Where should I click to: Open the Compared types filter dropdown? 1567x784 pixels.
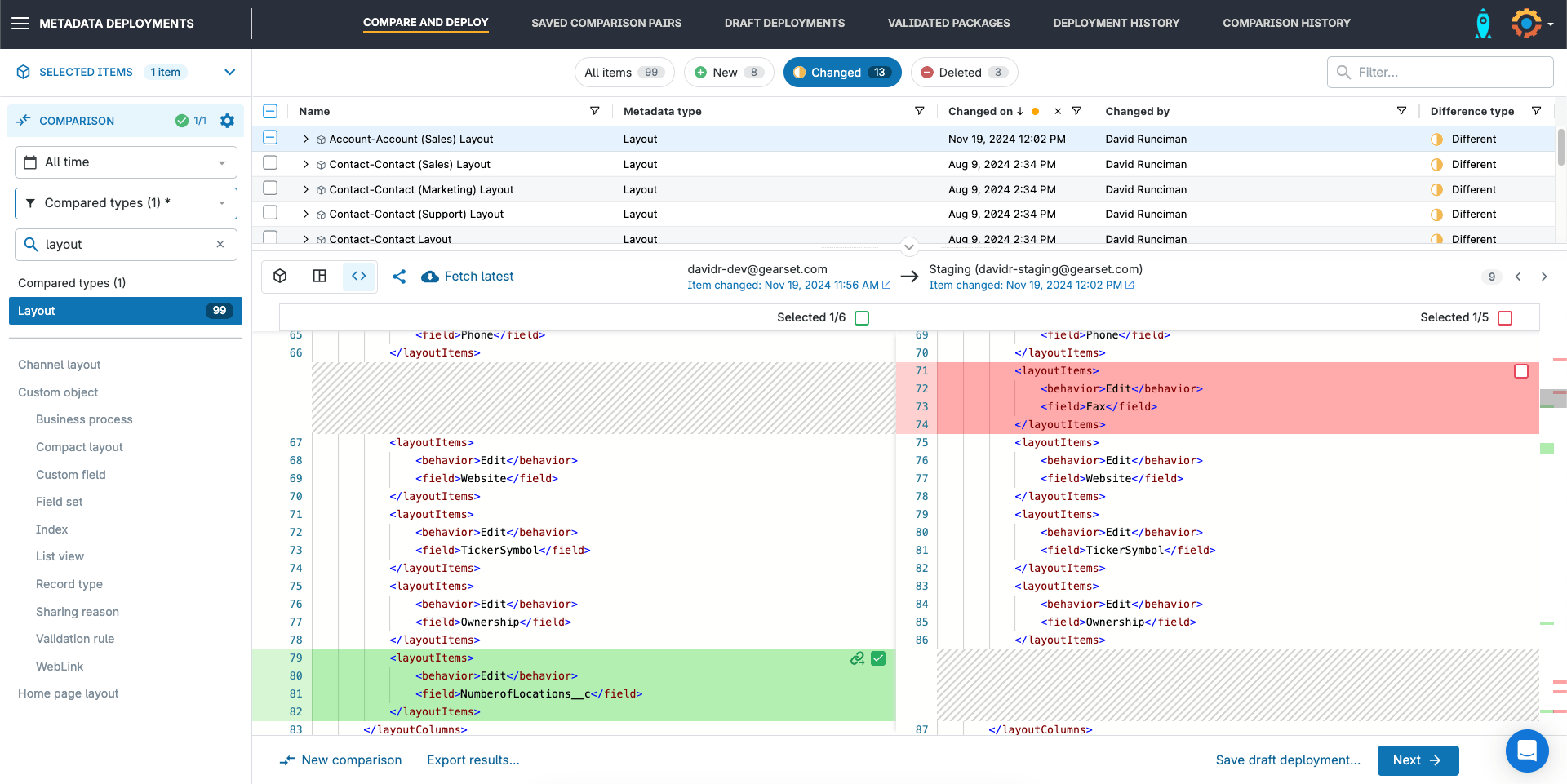coord(126,203)
